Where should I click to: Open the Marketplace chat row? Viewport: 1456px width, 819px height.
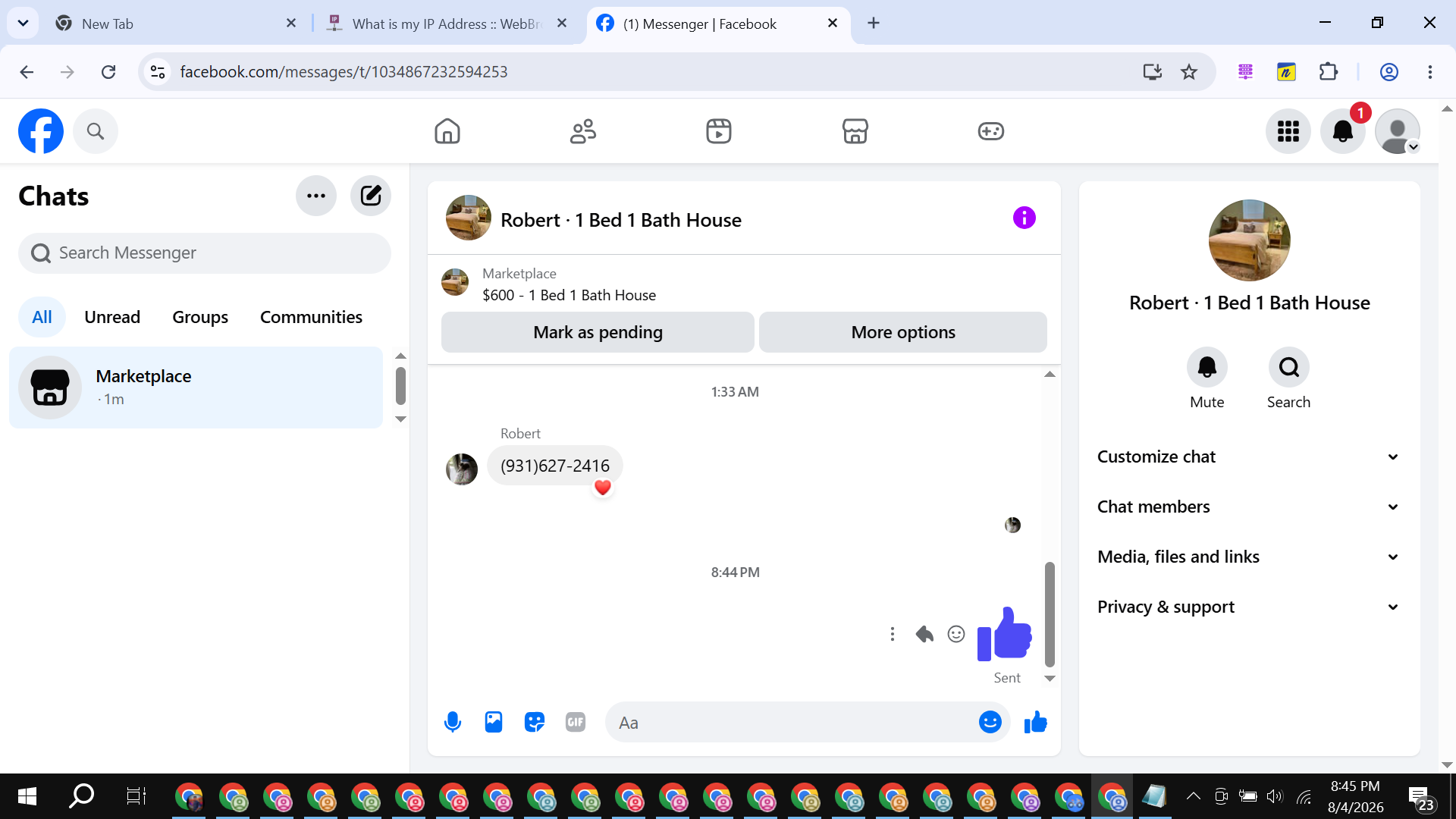tap(196, 388)
